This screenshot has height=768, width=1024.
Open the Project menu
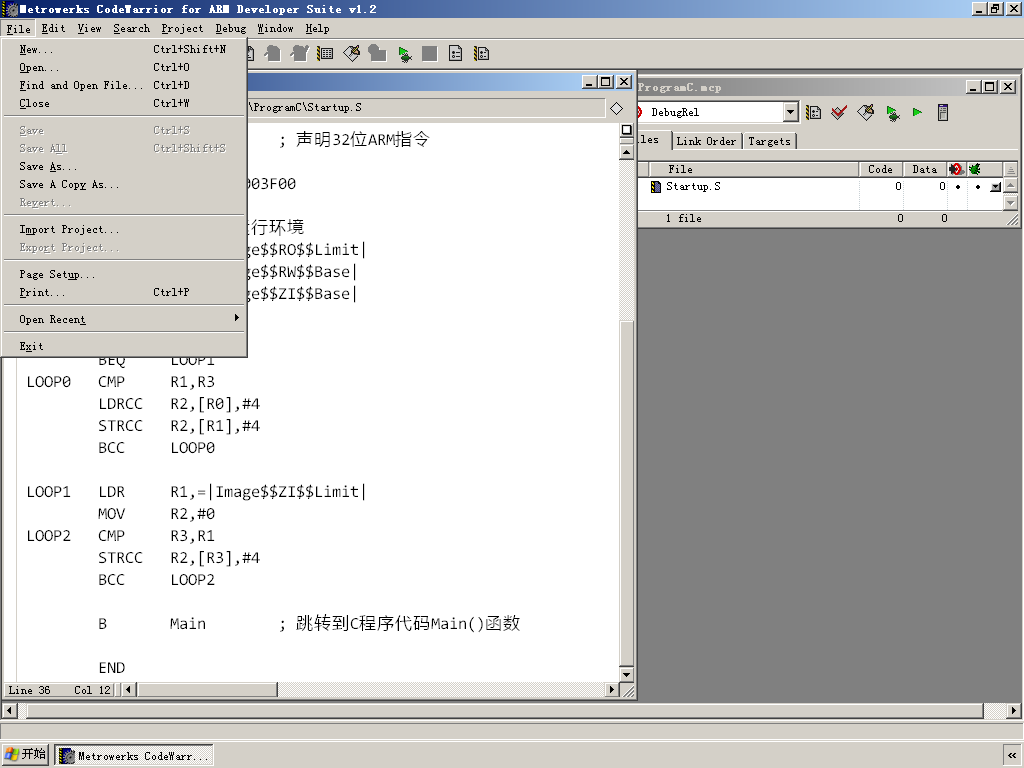182,29
